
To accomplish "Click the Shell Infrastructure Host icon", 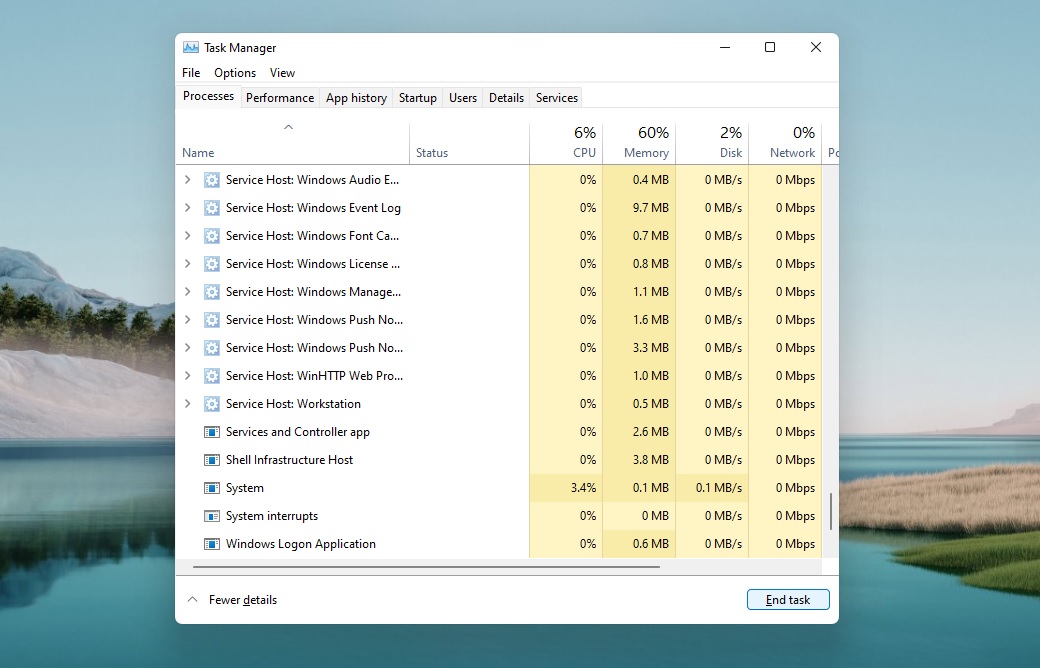I will pos(211,460).
